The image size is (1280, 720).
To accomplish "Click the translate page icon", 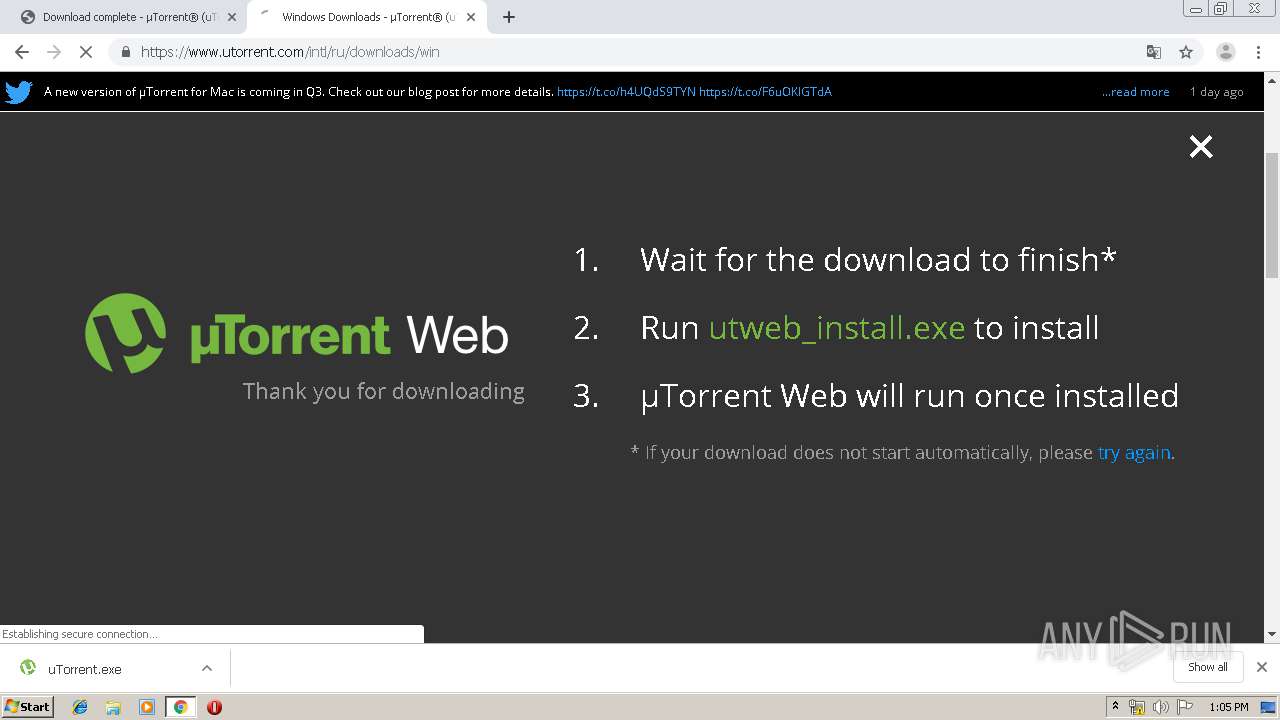I will (1154, 52).
